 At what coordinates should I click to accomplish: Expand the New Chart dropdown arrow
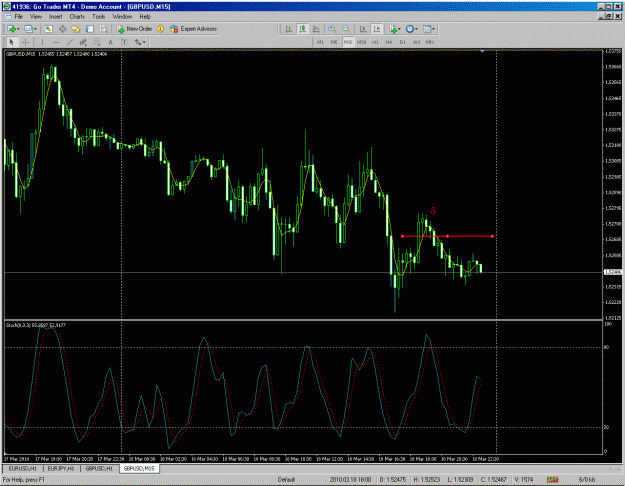pyautogui.click(x=18, y=29)
